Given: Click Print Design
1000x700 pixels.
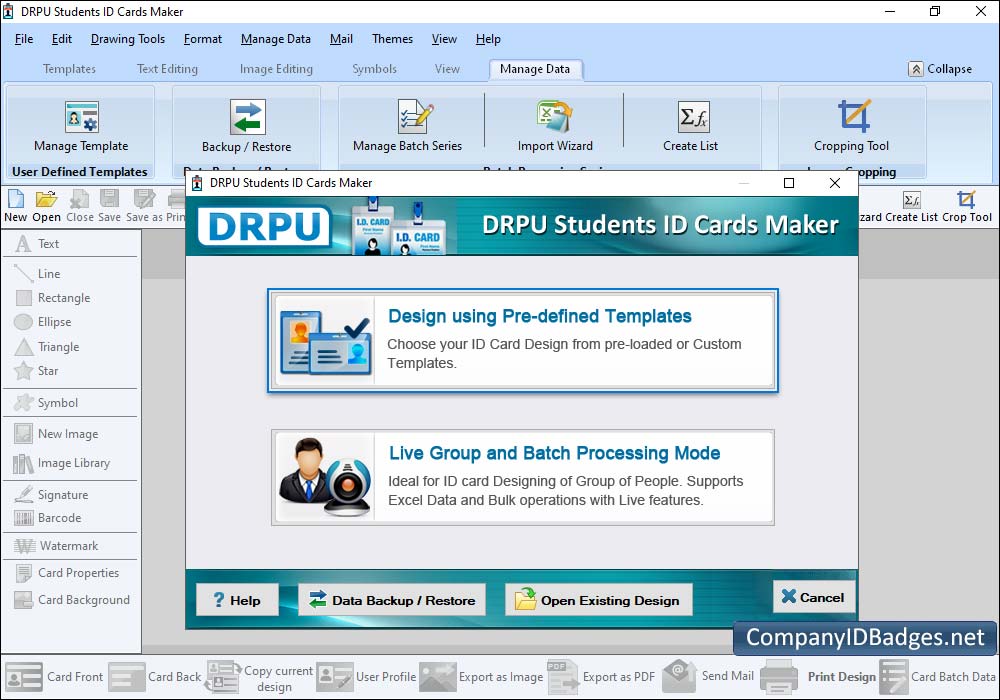Looking at the screenshot, I should coord(818,676).
